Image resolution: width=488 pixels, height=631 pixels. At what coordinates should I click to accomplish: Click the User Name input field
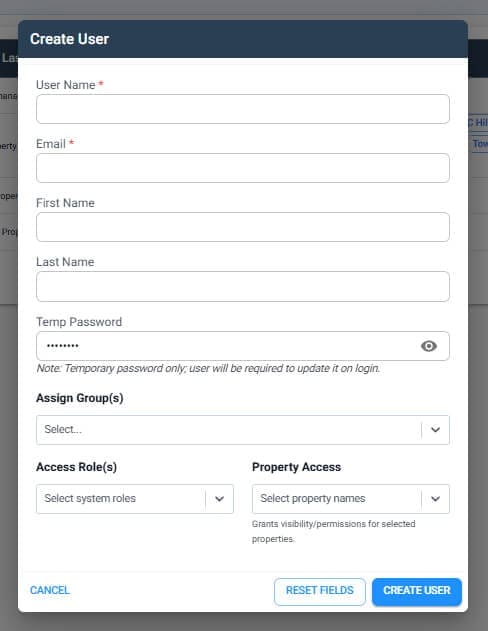pos(243,109)
